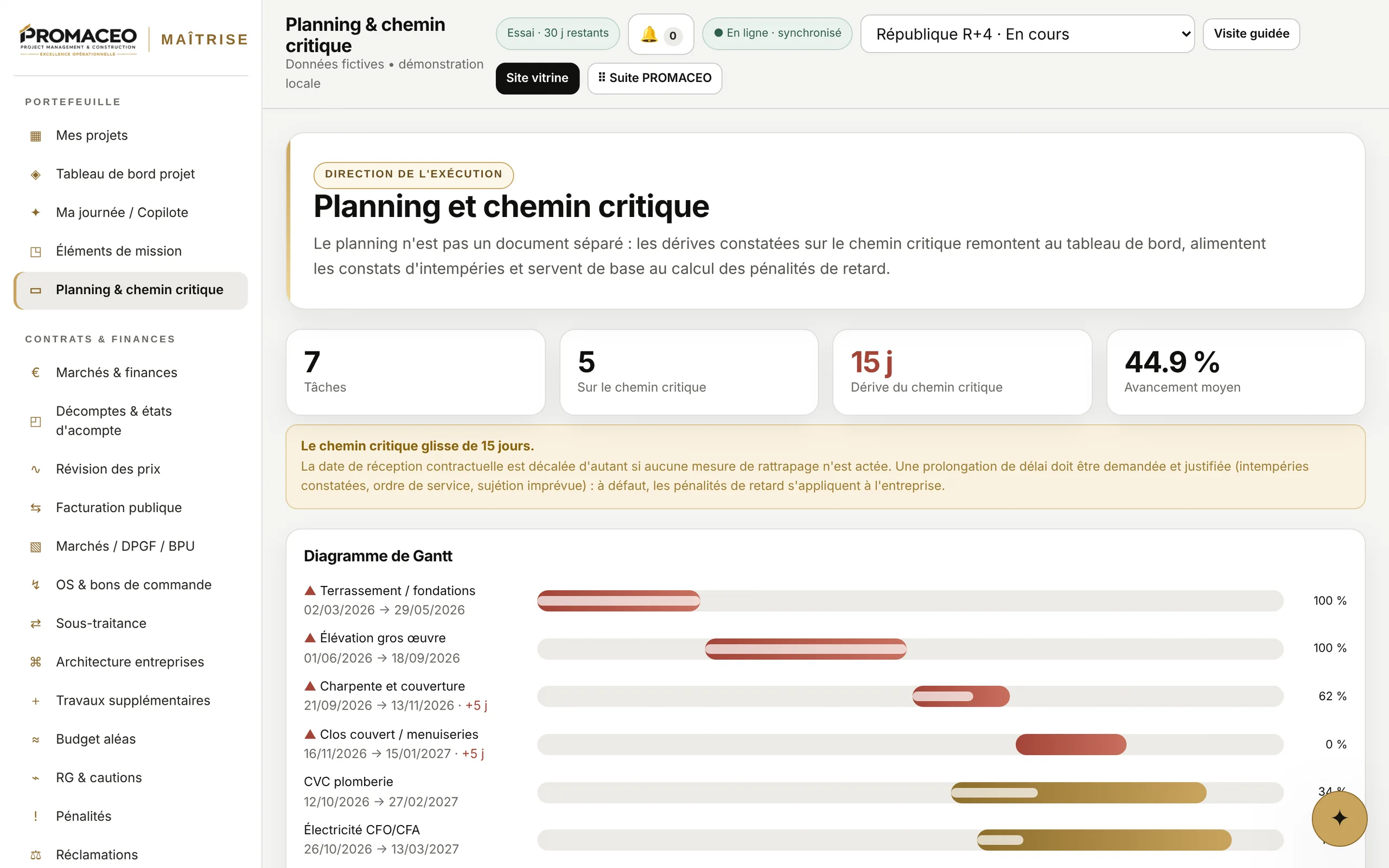Go to Mes projets page

point(131,136)
